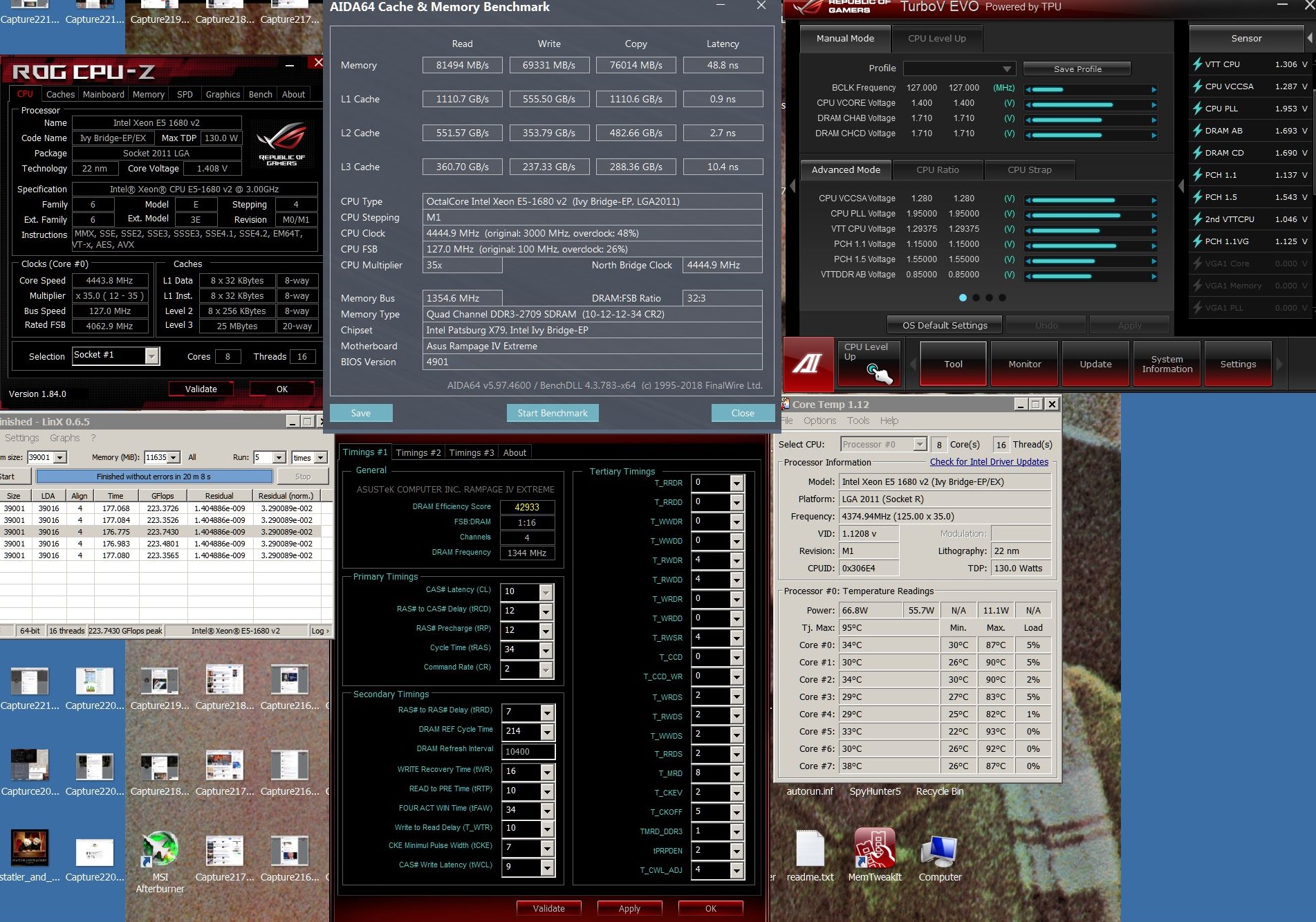This screenshot has height=922, width=1316.
Task: Open the MSI Afterburner desktop shortcut
Action: (160, 850)
